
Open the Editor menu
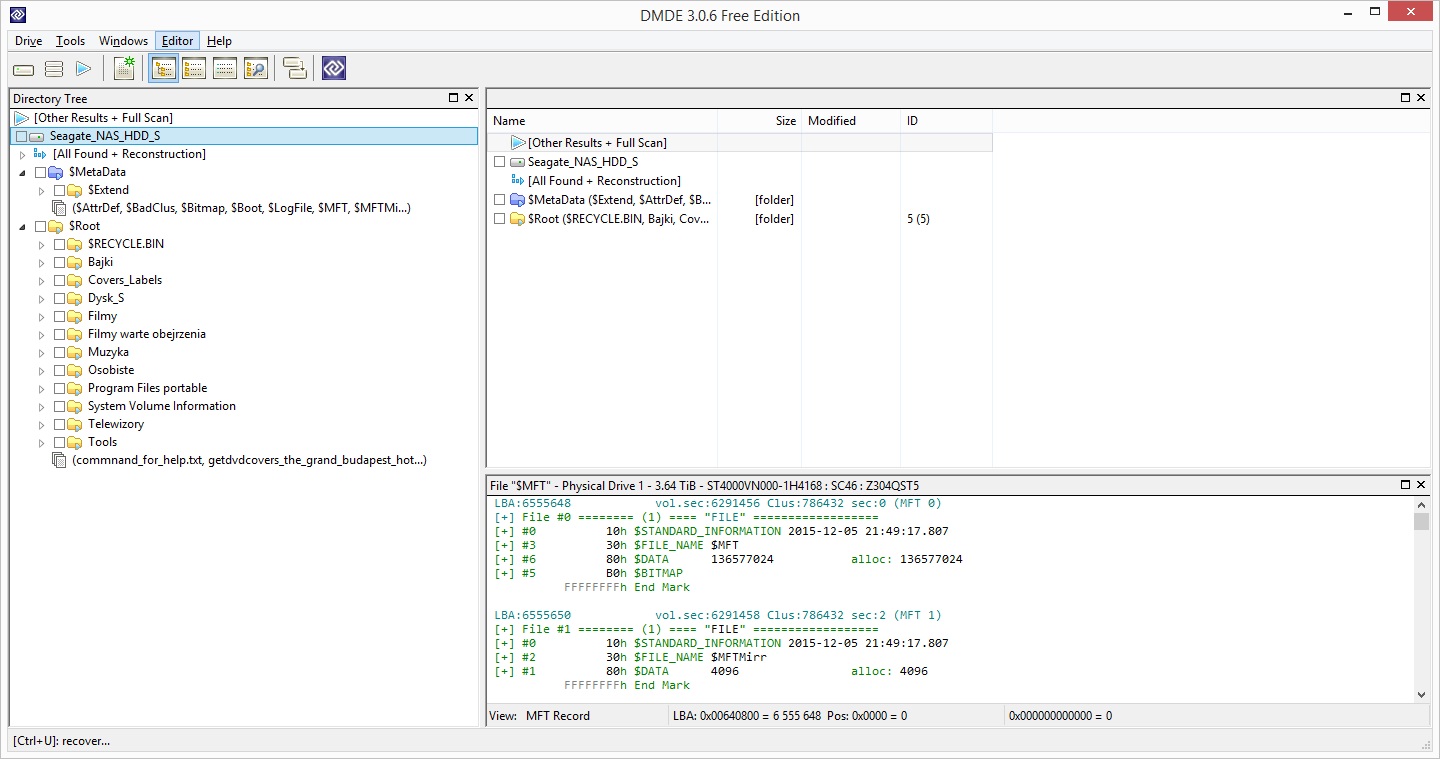click(178, 41)
